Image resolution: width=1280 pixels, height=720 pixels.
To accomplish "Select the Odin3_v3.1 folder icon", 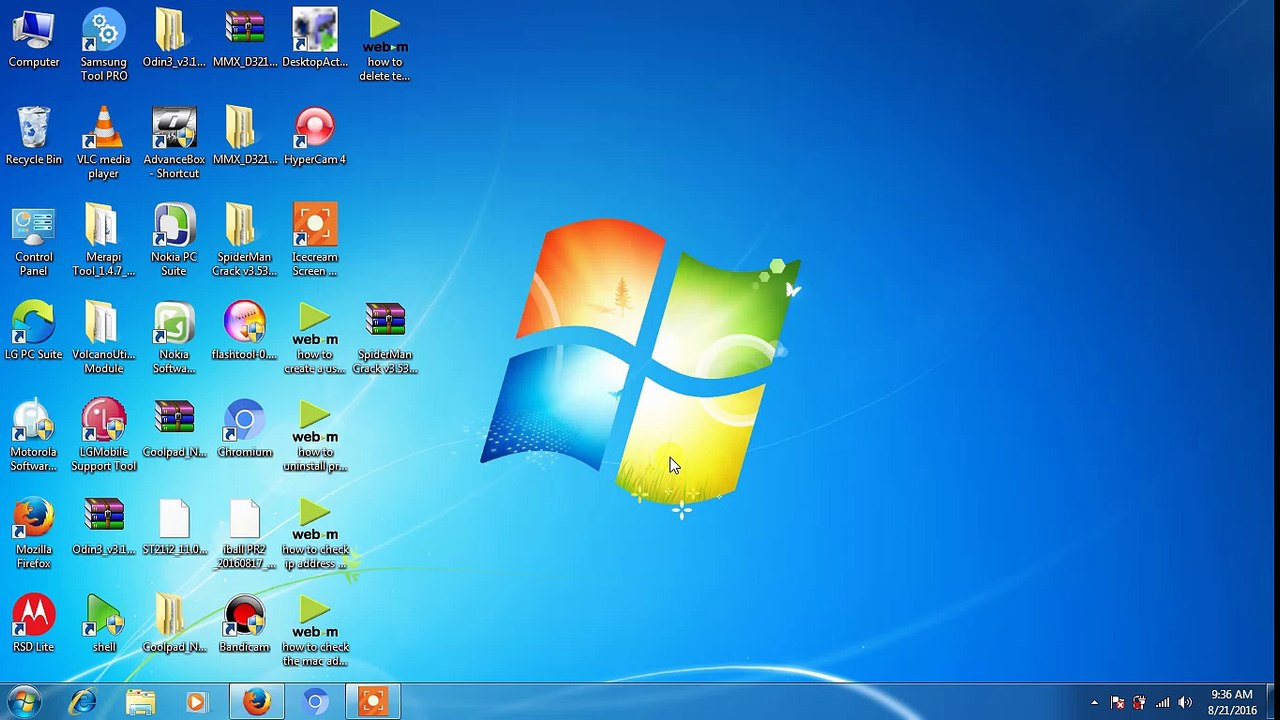I will [174, 40].
